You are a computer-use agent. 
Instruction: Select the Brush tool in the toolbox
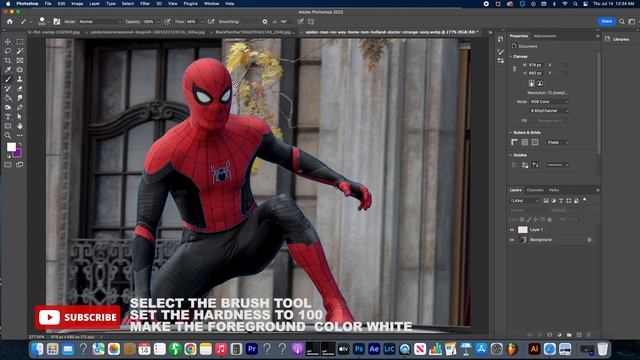point(8,79)
